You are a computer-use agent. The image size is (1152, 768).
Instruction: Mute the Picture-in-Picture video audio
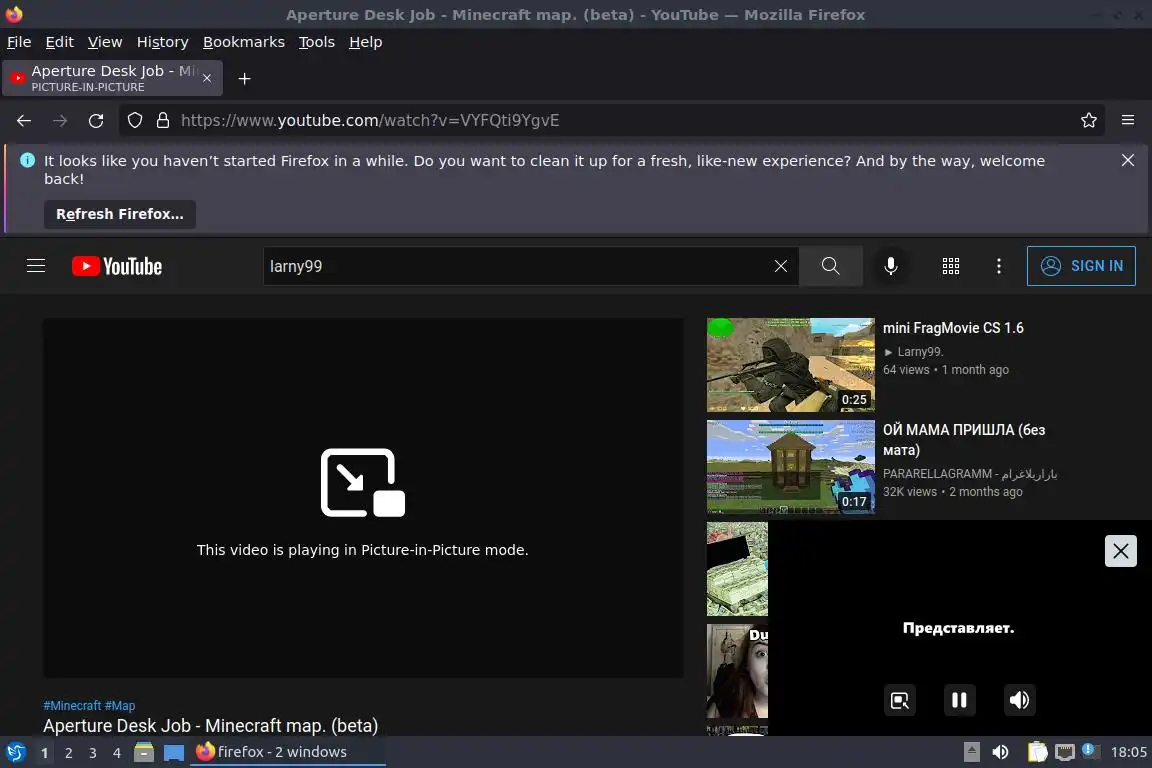click(1019, 700)
